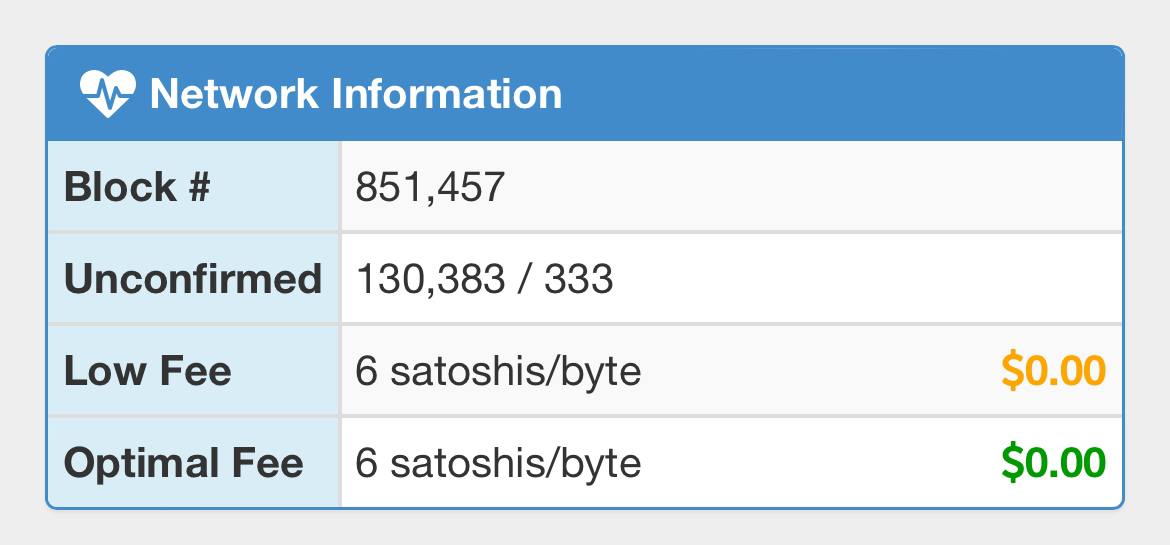
Task: Select the Low Fee label
Action: coord(148,371)
